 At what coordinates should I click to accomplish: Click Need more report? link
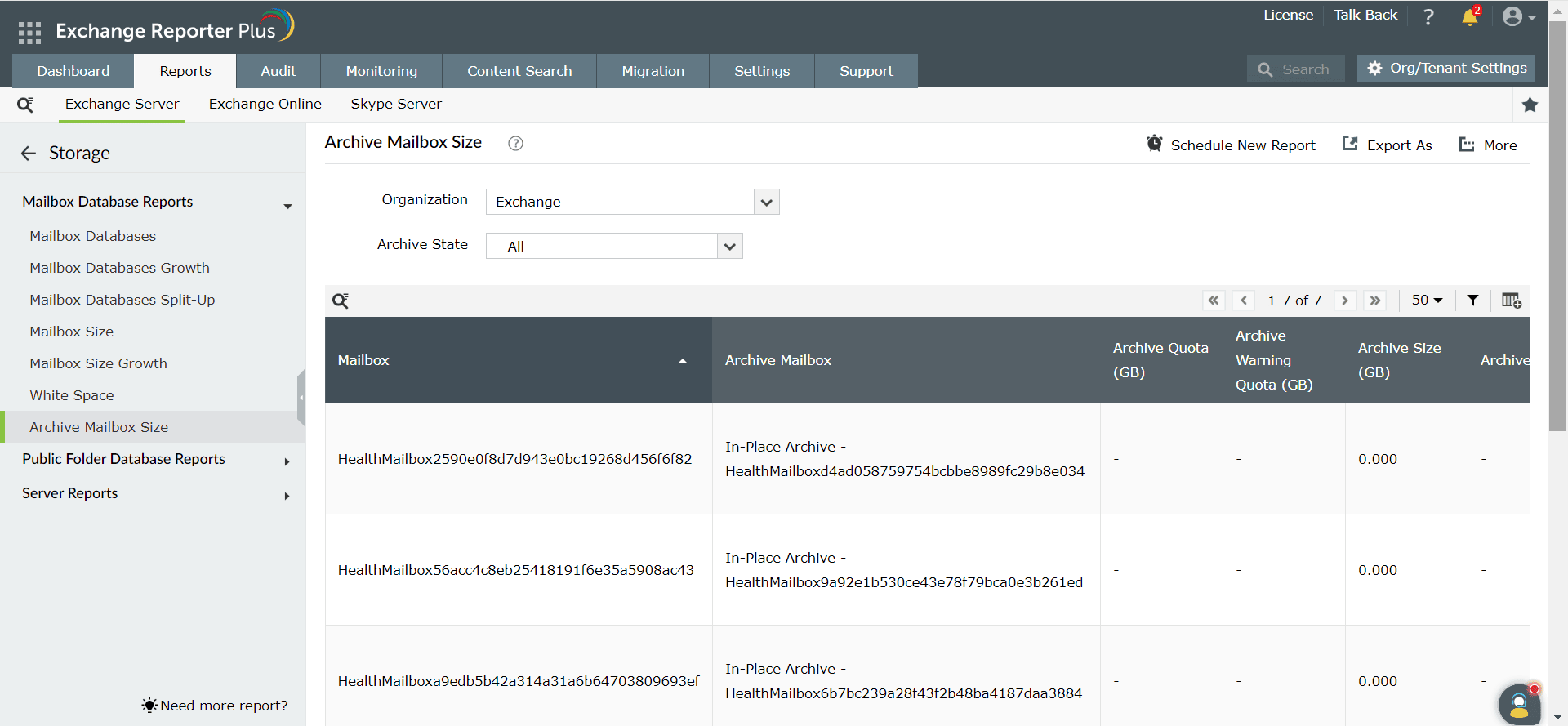[215, 706]
